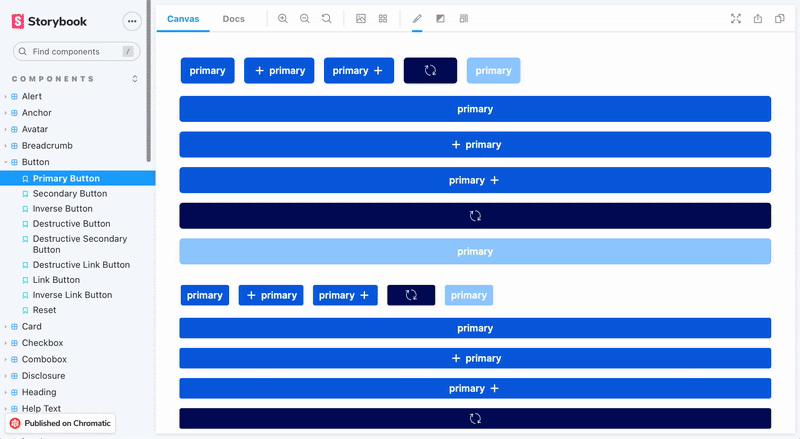Toggle the dark mode contrast icon
This screenshot has height=439, width=800.
coord(441,19)
